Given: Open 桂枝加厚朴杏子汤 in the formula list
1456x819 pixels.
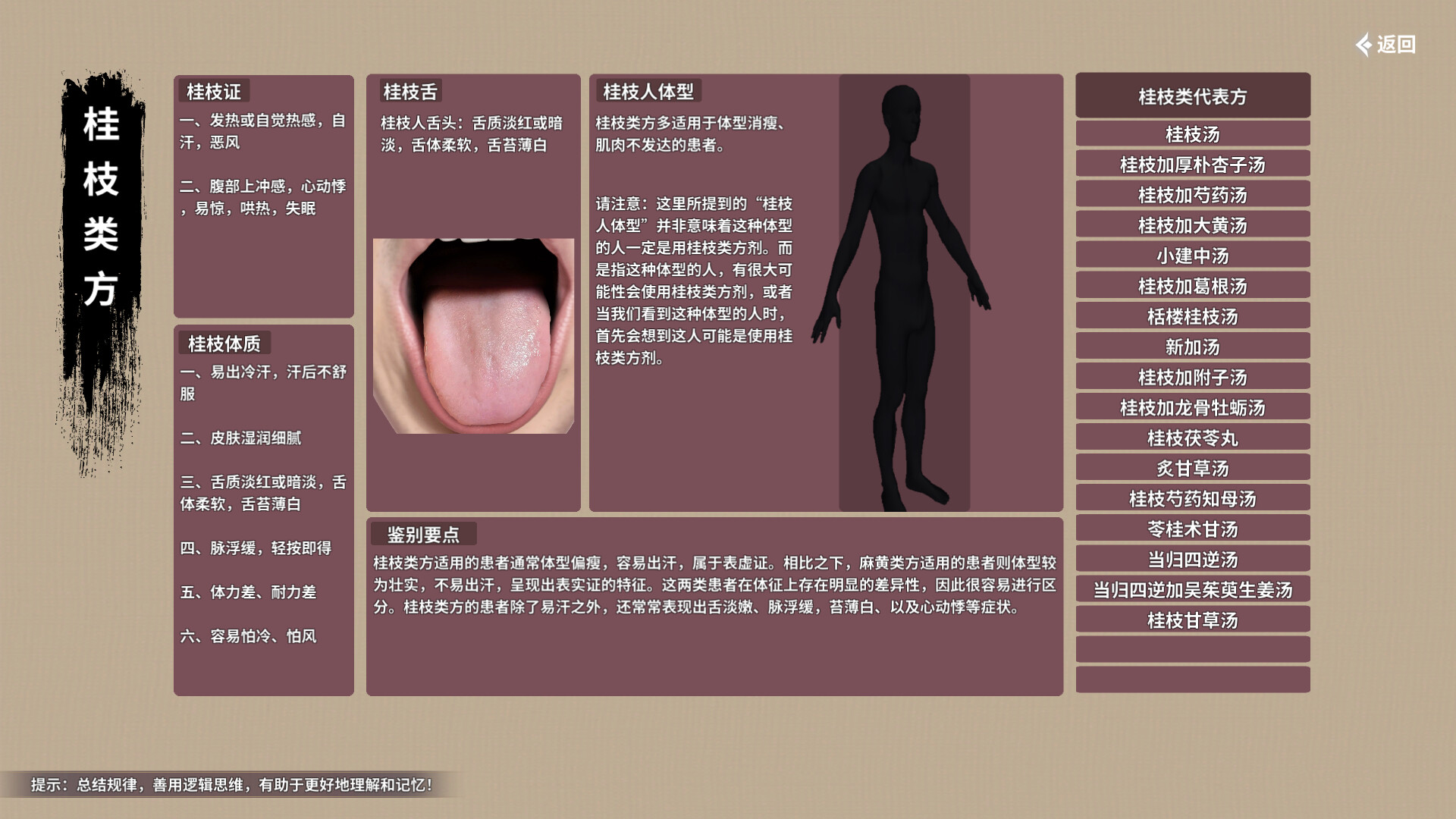Looking at the screenshot, I should 1192,165.
